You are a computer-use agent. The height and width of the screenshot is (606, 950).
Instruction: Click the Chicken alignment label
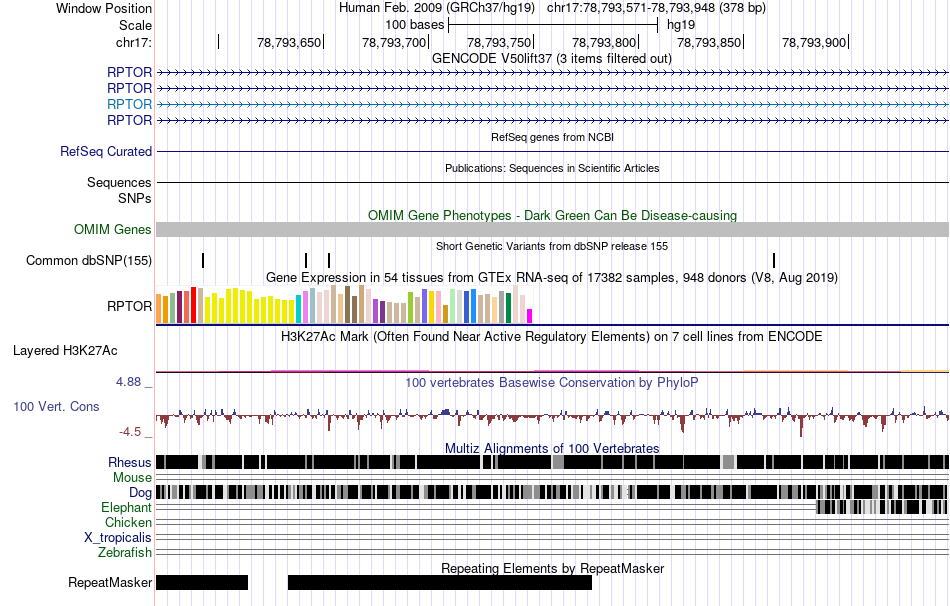pos(128,522)
